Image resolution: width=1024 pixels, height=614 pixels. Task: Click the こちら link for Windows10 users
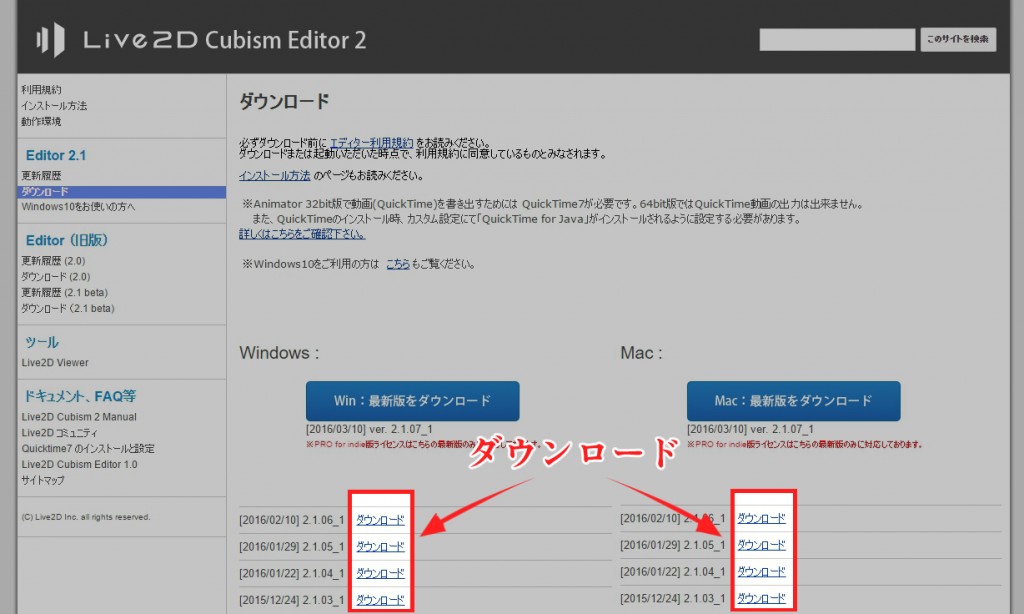tap(398, 264)
